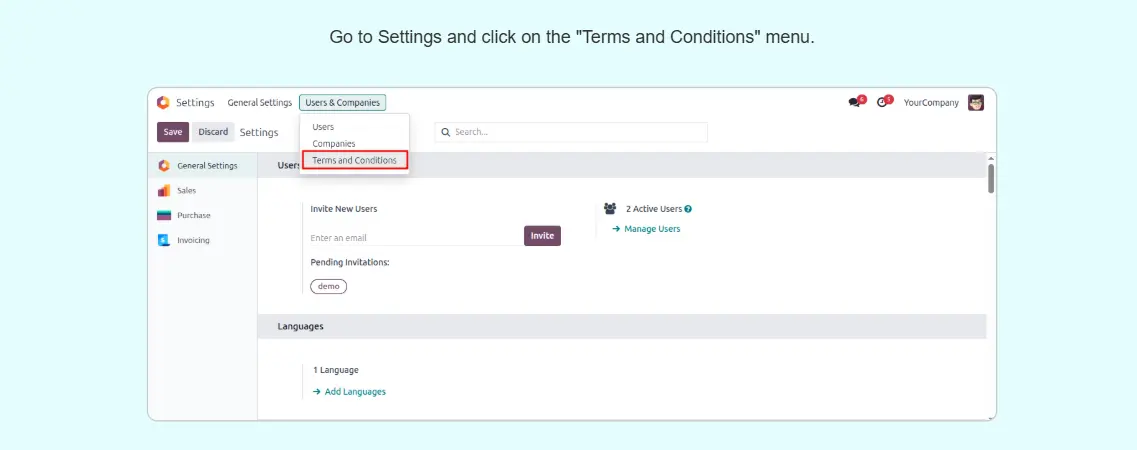Click the Odoo Settings app logo

(x=163, y=102)
